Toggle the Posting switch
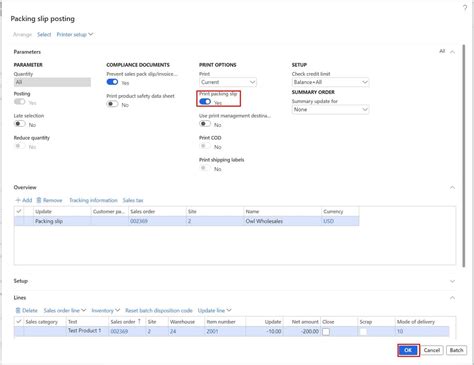The image size is (474, 365). coord(20,102)
